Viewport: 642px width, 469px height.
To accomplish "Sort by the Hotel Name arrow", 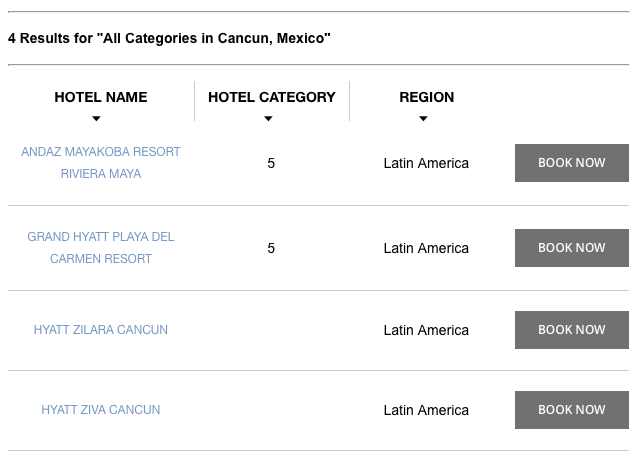I will 96,119.
